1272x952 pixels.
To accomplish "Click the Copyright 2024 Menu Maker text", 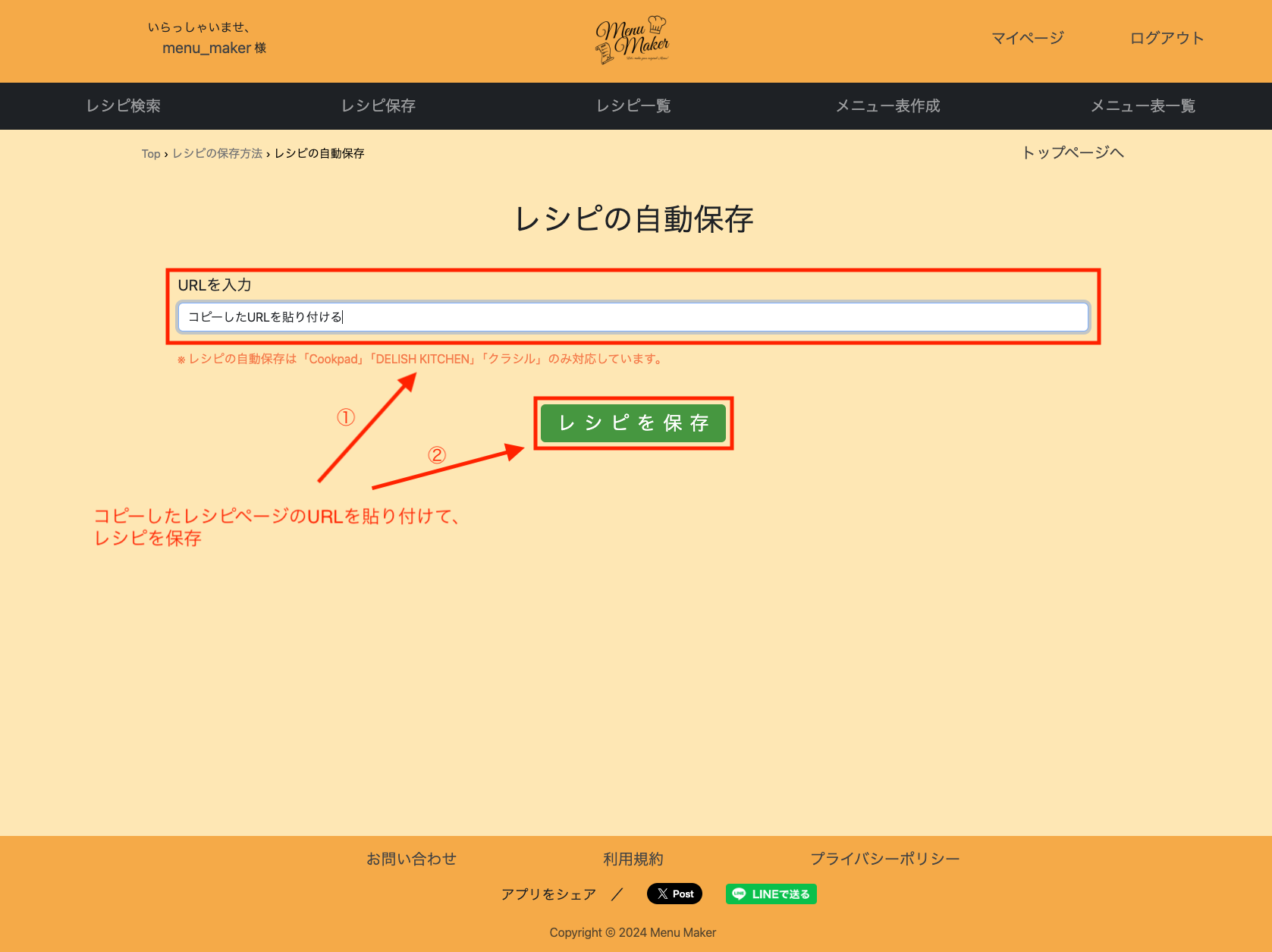I will pos(633,932).
